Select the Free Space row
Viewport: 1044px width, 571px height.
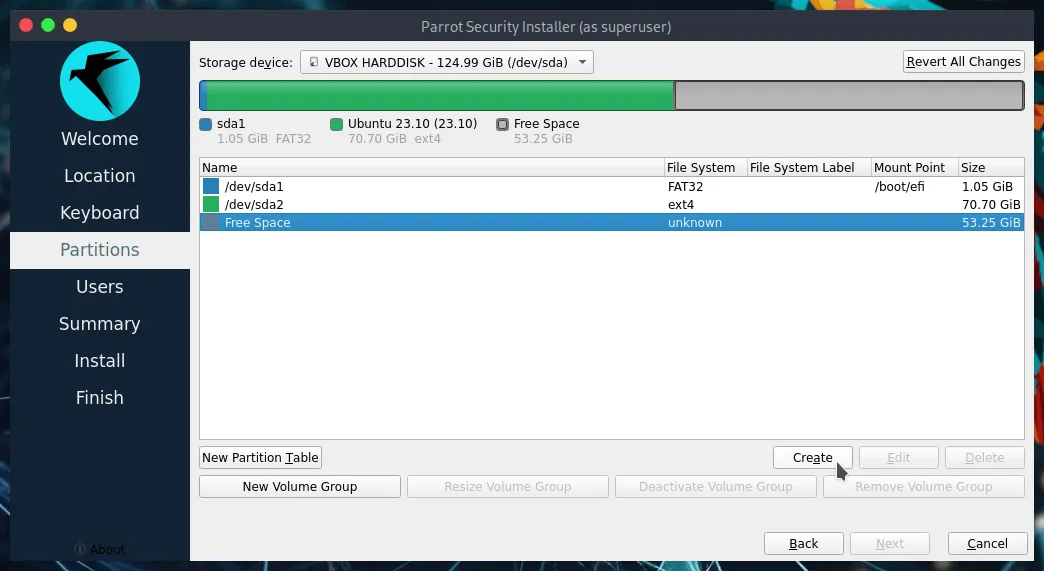click(611, 222)
